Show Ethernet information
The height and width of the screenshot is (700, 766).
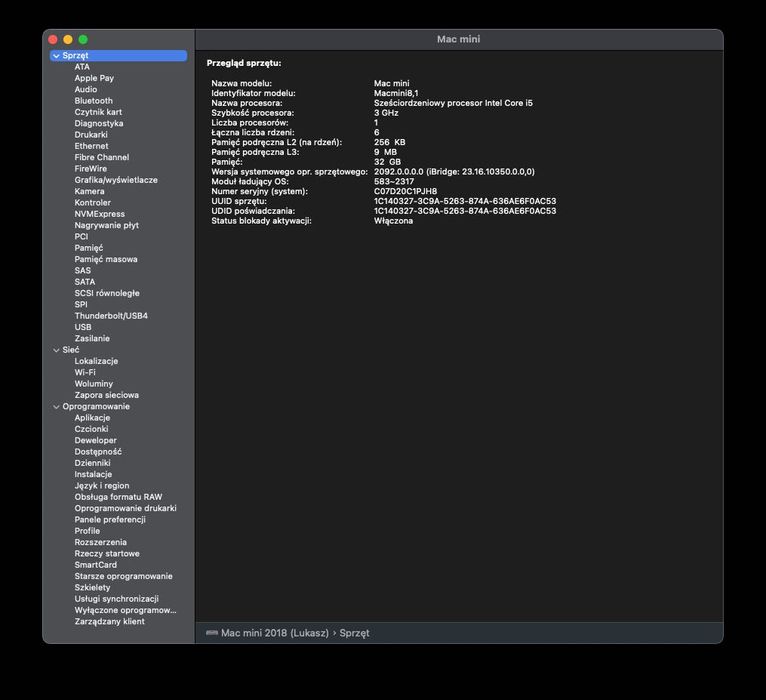coord(91,146)
